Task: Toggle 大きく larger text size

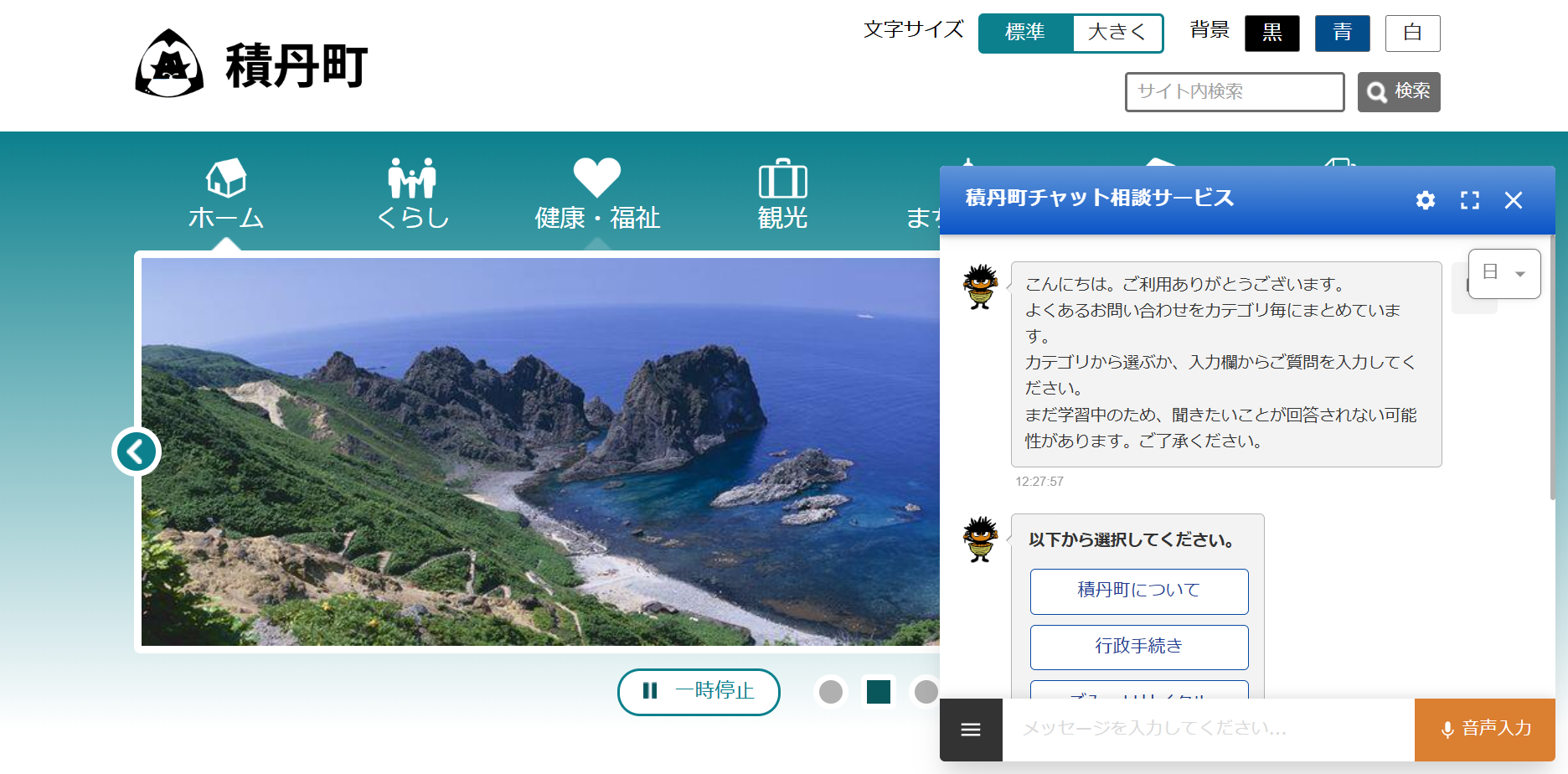Action: click(1117, 34)
